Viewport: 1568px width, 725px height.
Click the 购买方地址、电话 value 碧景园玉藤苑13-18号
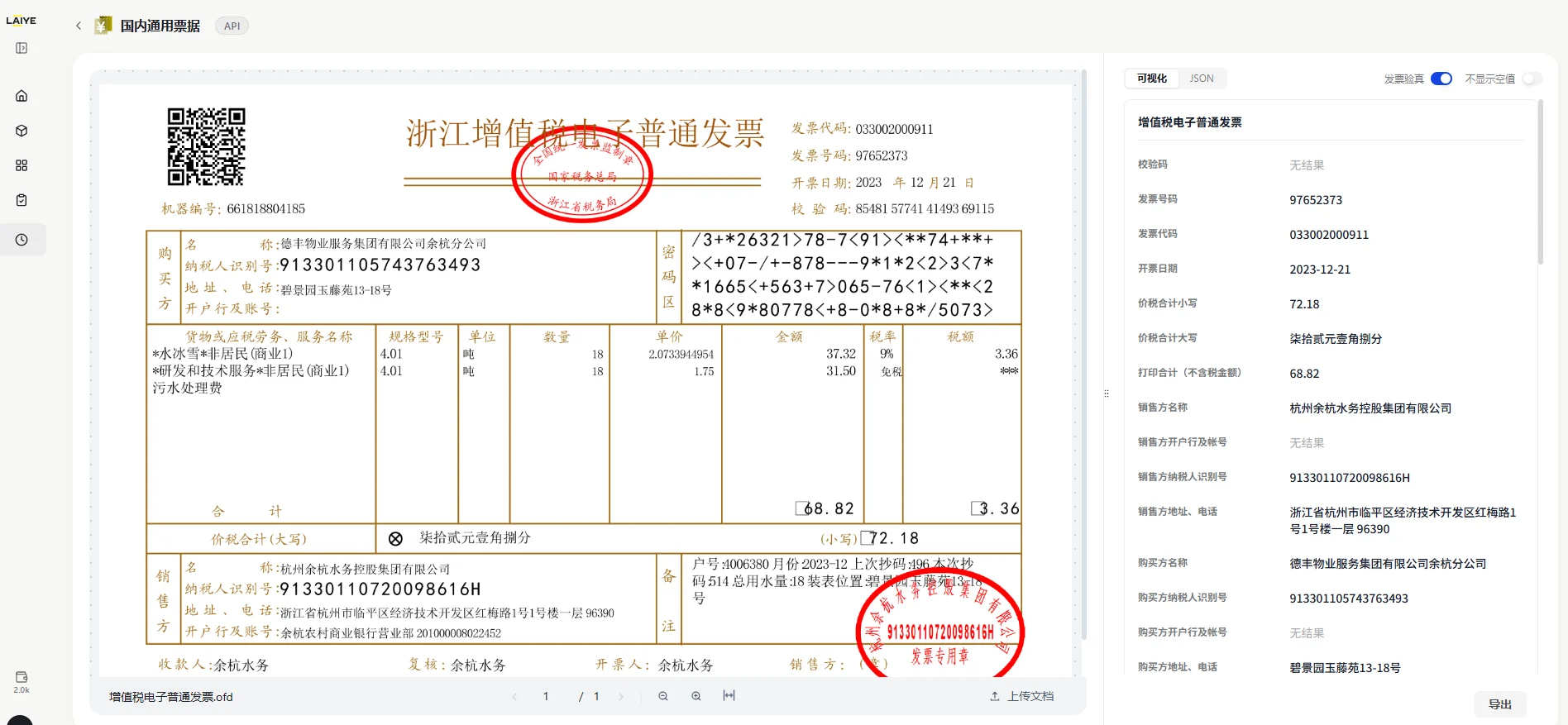[x=1345, y=668]
